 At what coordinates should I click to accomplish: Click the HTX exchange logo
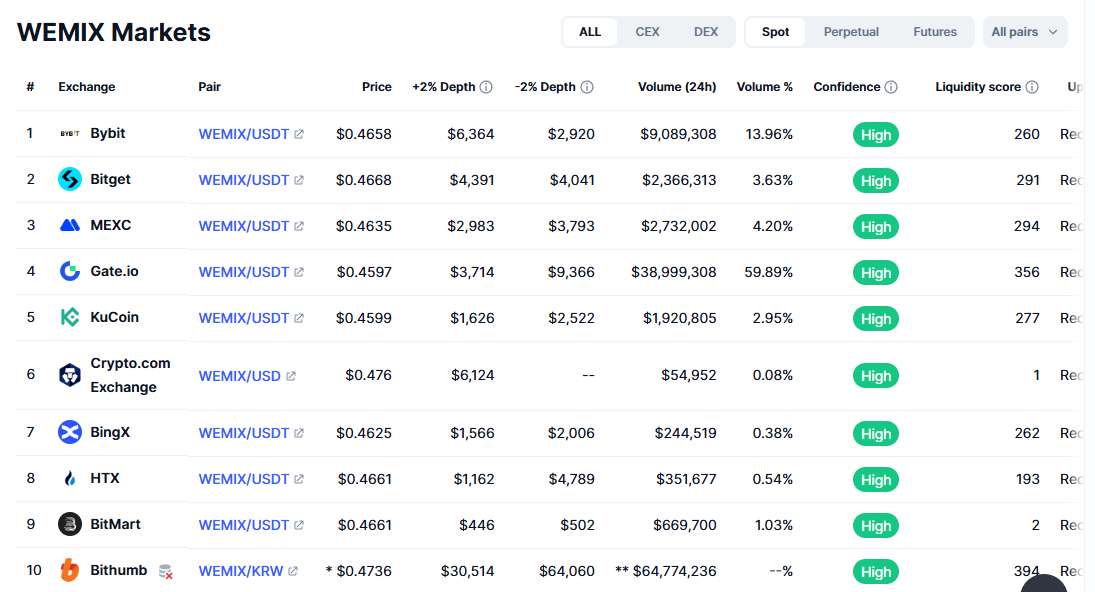[70, 478]
